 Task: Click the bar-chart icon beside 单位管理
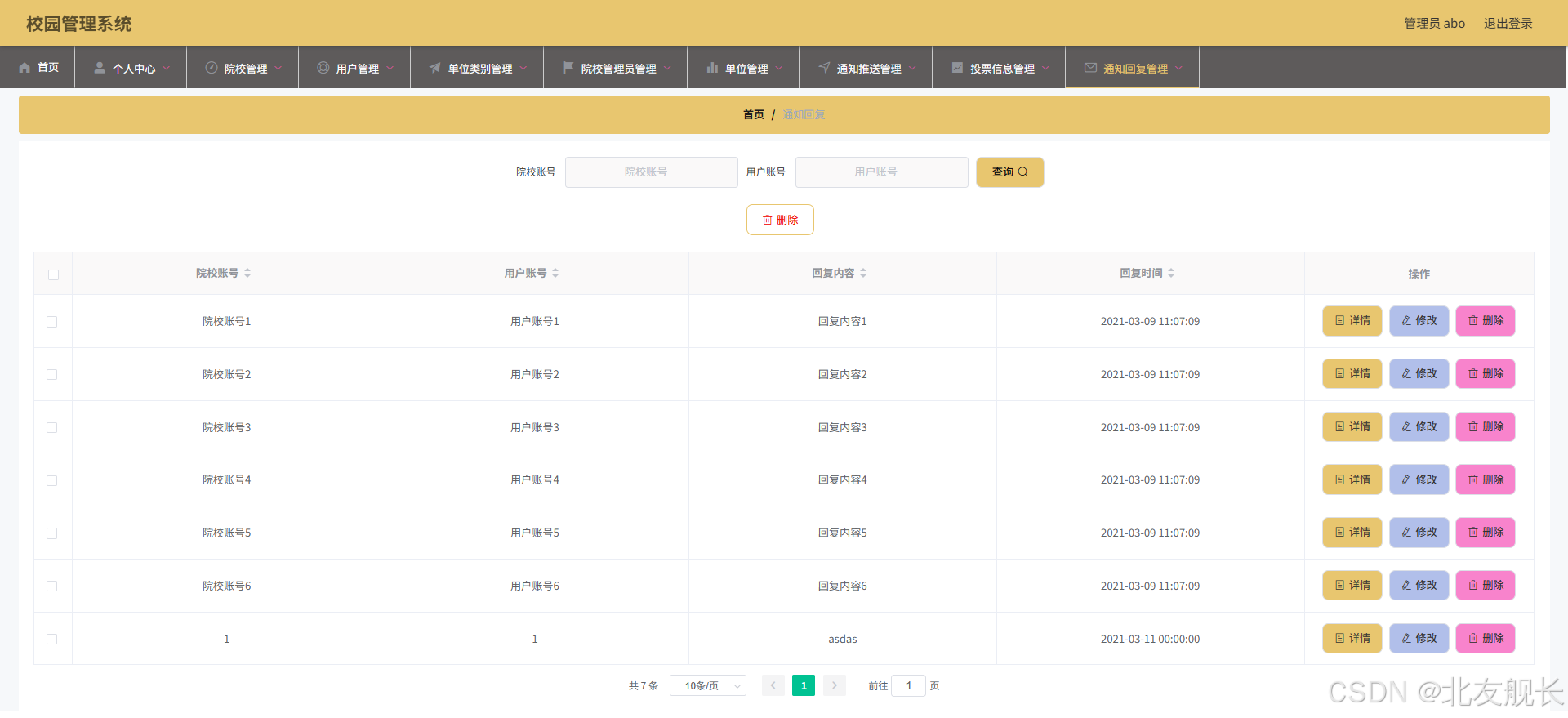pyautogui.click(x=712, y=68)
